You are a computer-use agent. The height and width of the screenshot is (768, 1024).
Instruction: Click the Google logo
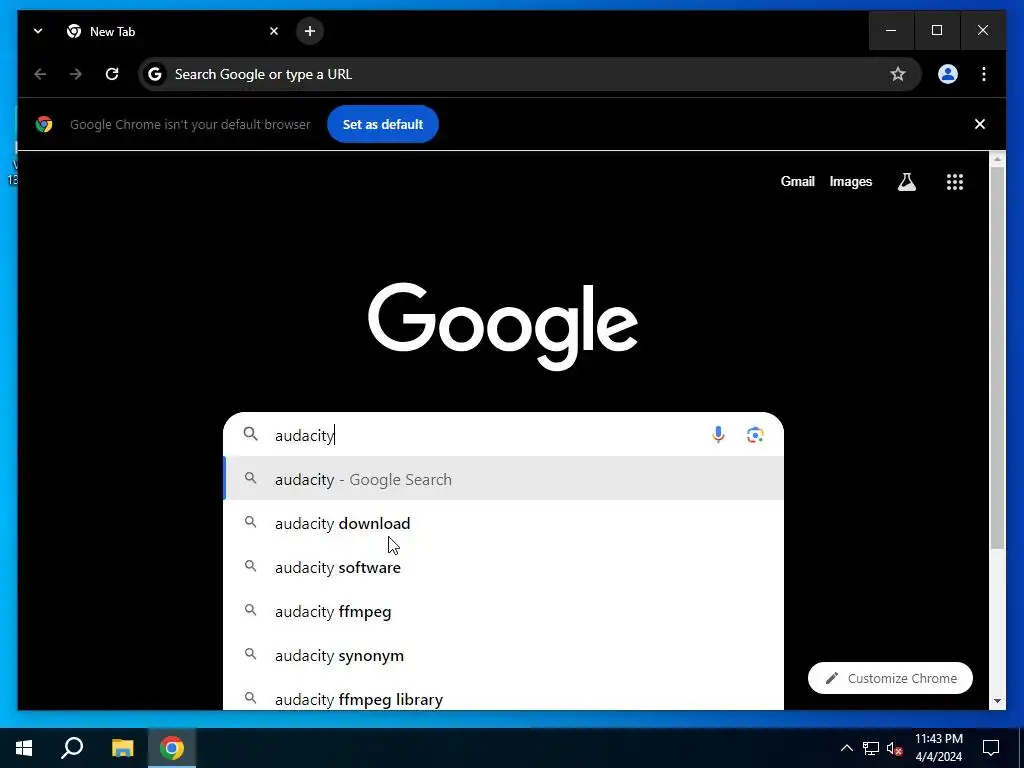pos(503,325)
